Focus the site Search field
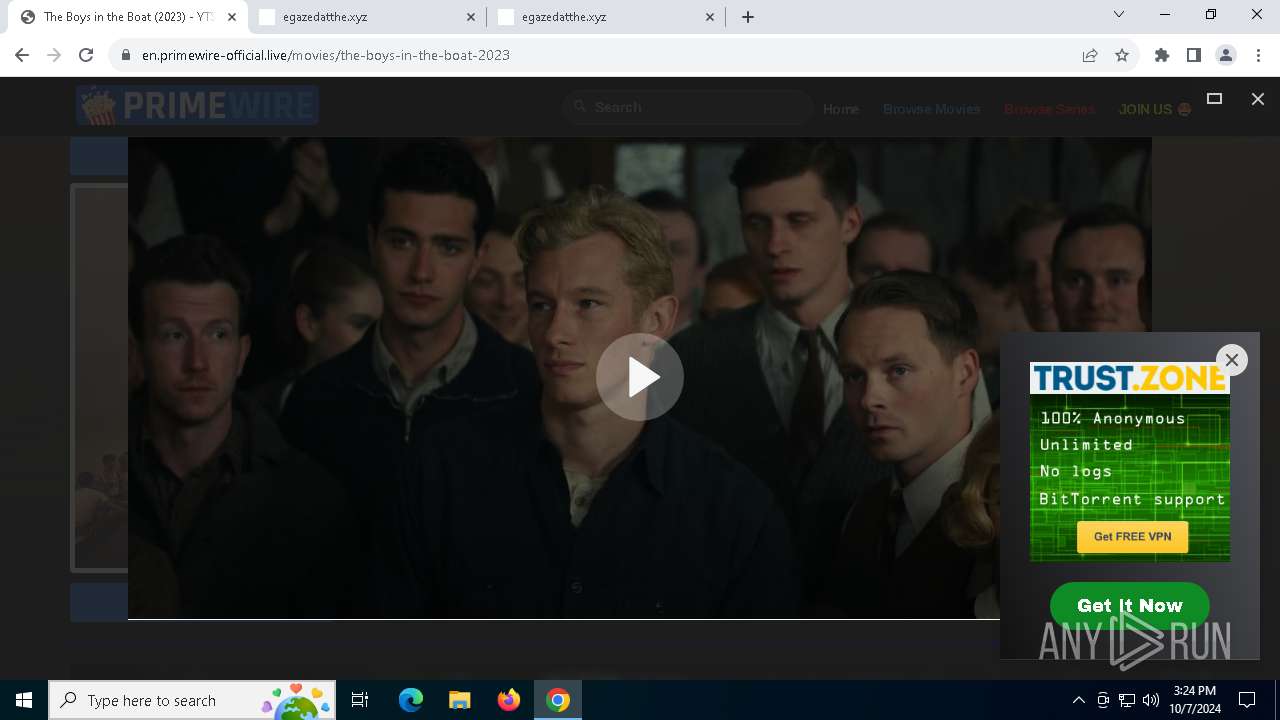This screenshot has height=720, width=1280. coord(688,107)
